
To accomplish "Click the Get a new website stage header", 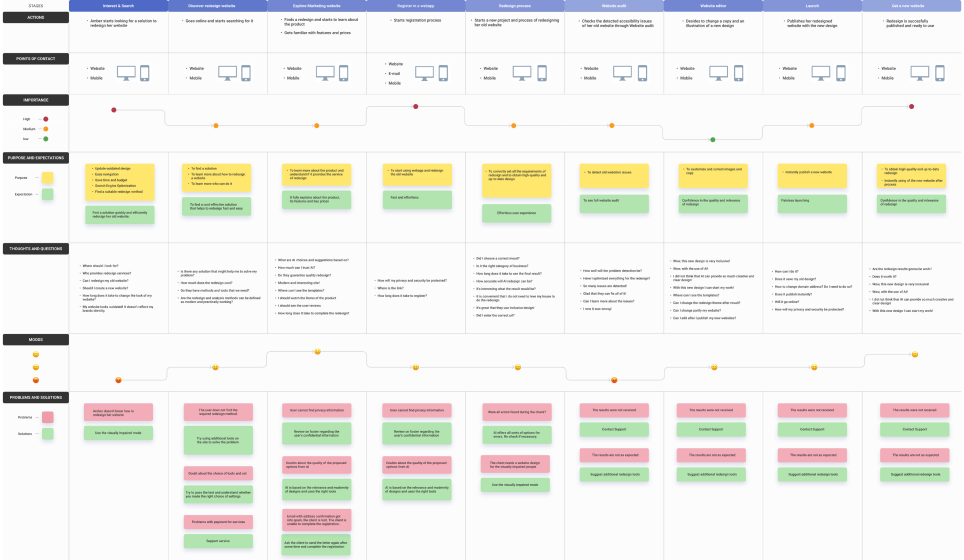I will 911,6.
